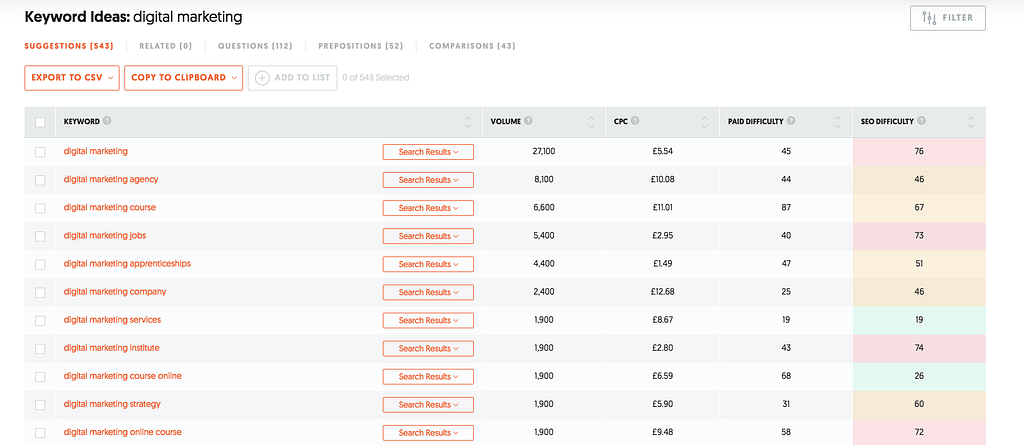
Task: Click the SEO difficulty cell showing 19
Action: click(x=918, y=320)
